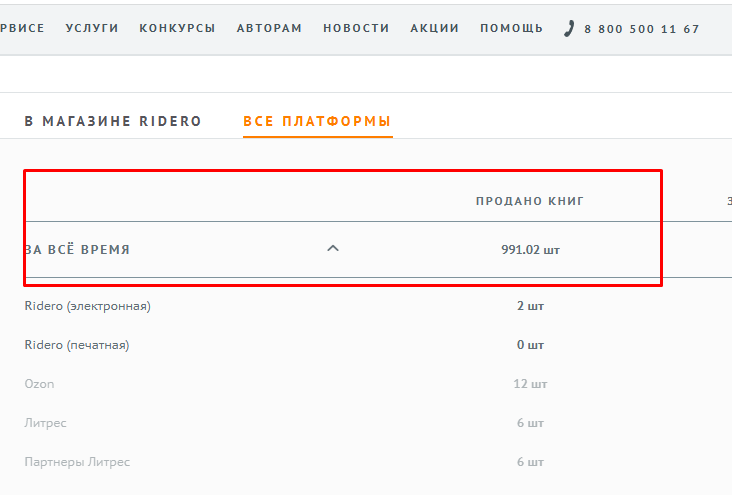Open the Новости page

pyautogui.click(x=356, y=28)
